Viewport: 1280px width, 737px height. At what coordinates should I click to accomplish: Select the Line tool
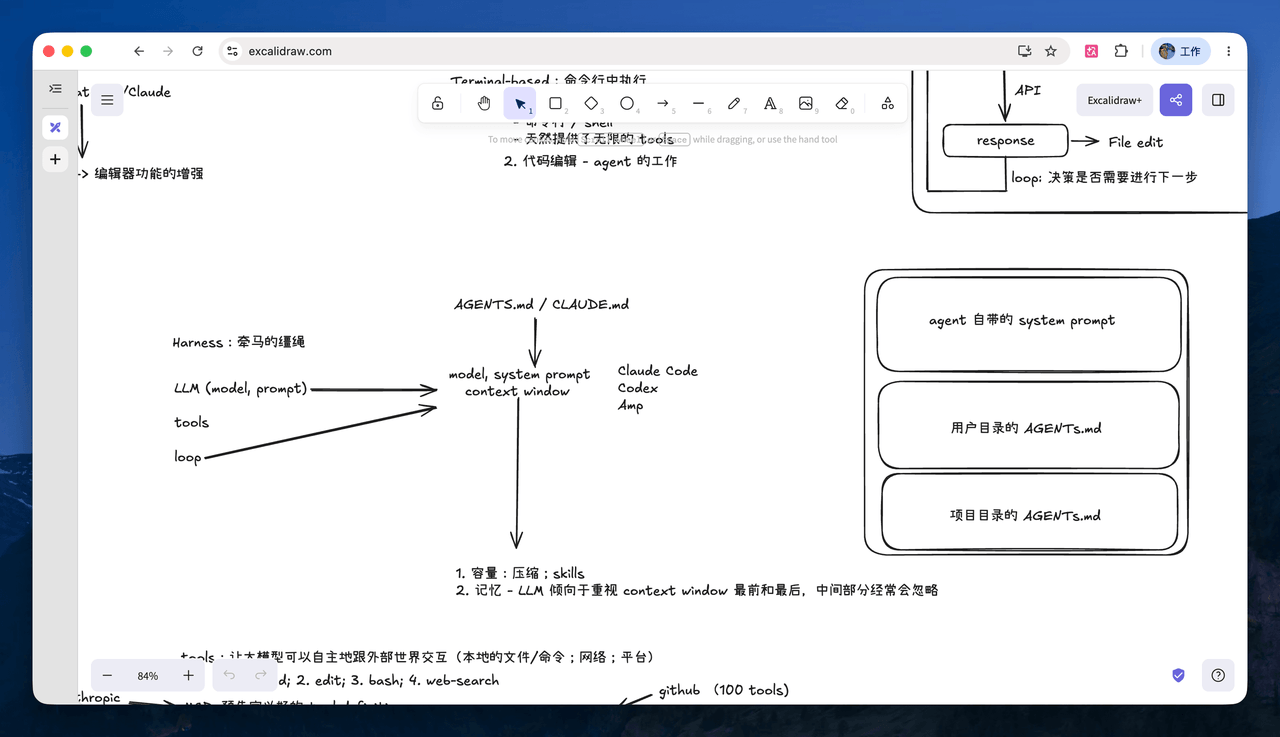(x=699, y=103)
